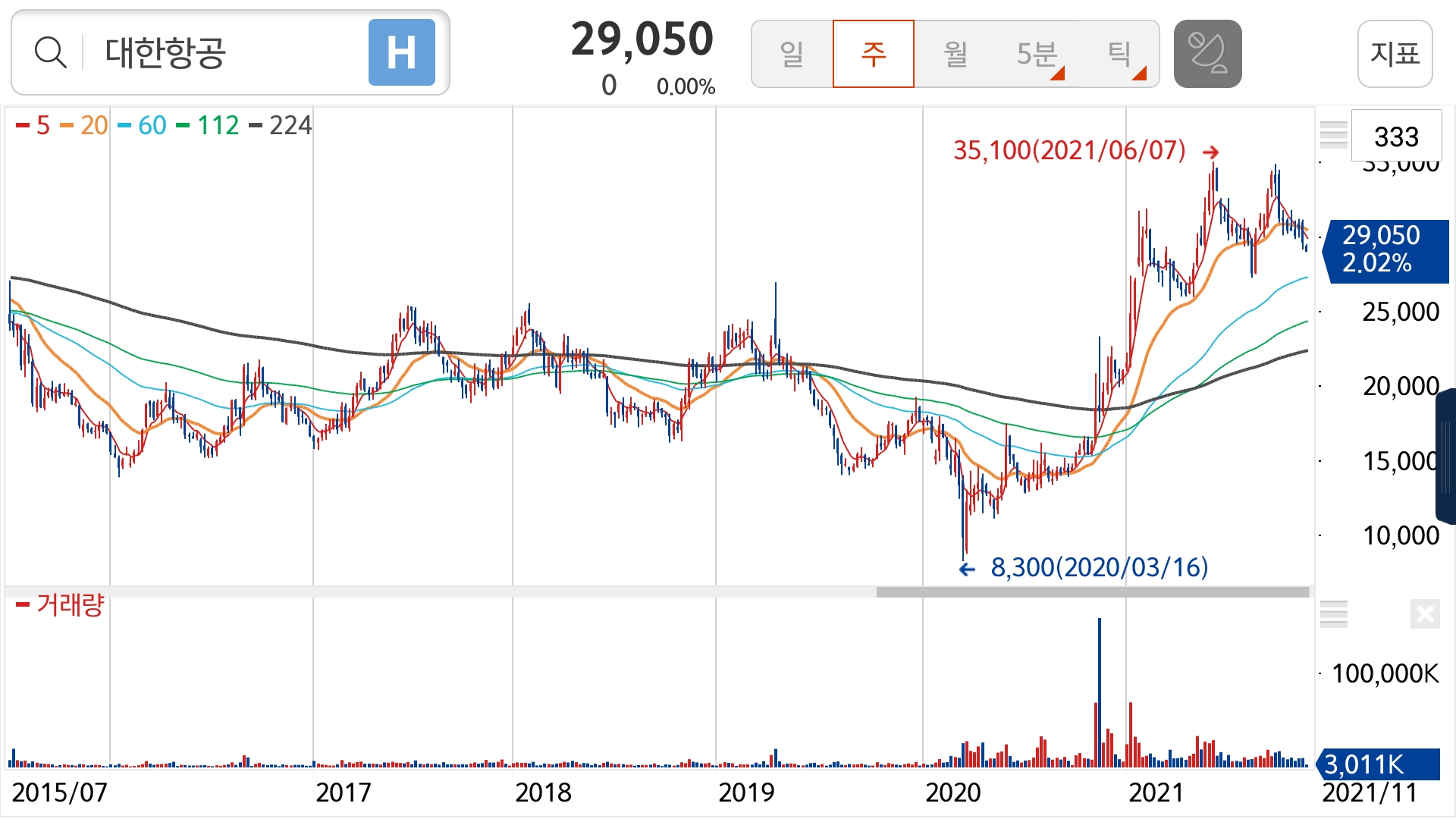Click the low price arrow marker

point(967,570)
